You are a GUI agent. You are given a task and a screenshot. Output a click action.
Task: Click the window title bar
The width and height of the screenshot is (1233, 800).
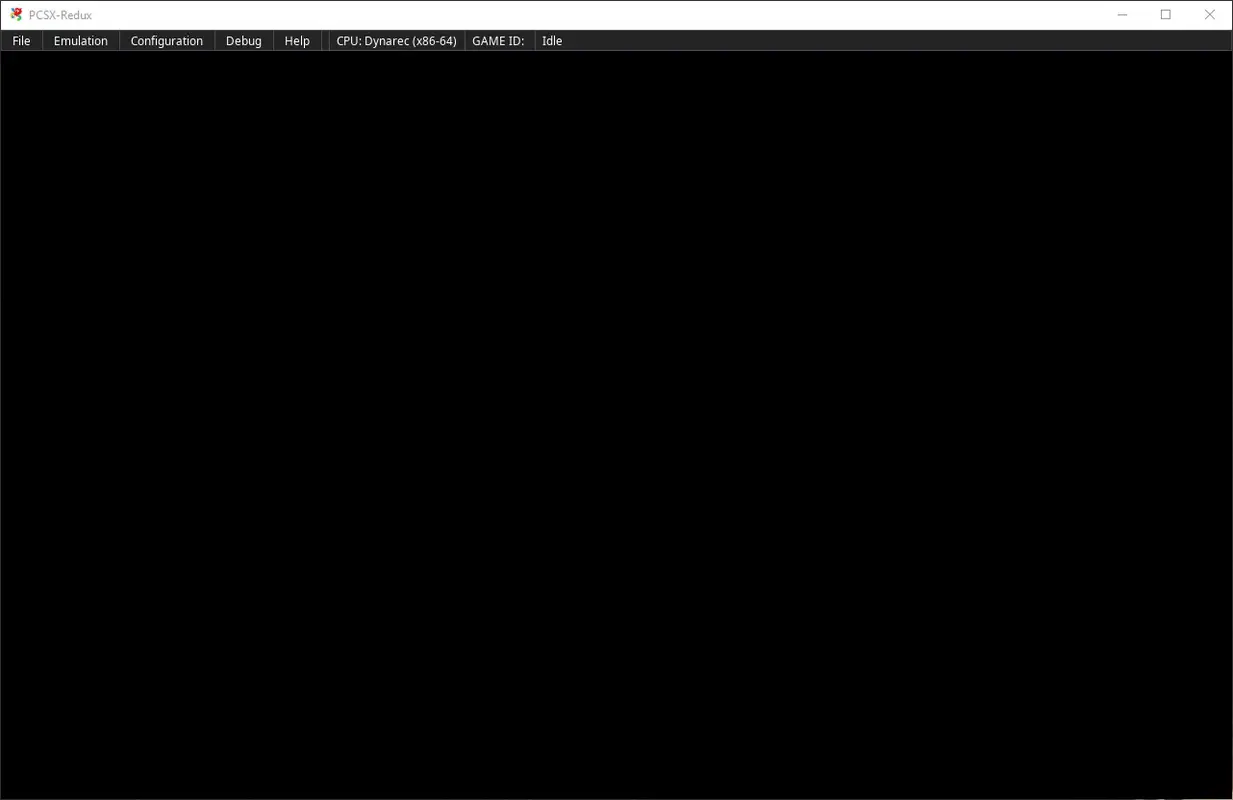click(x=600, y=13)
